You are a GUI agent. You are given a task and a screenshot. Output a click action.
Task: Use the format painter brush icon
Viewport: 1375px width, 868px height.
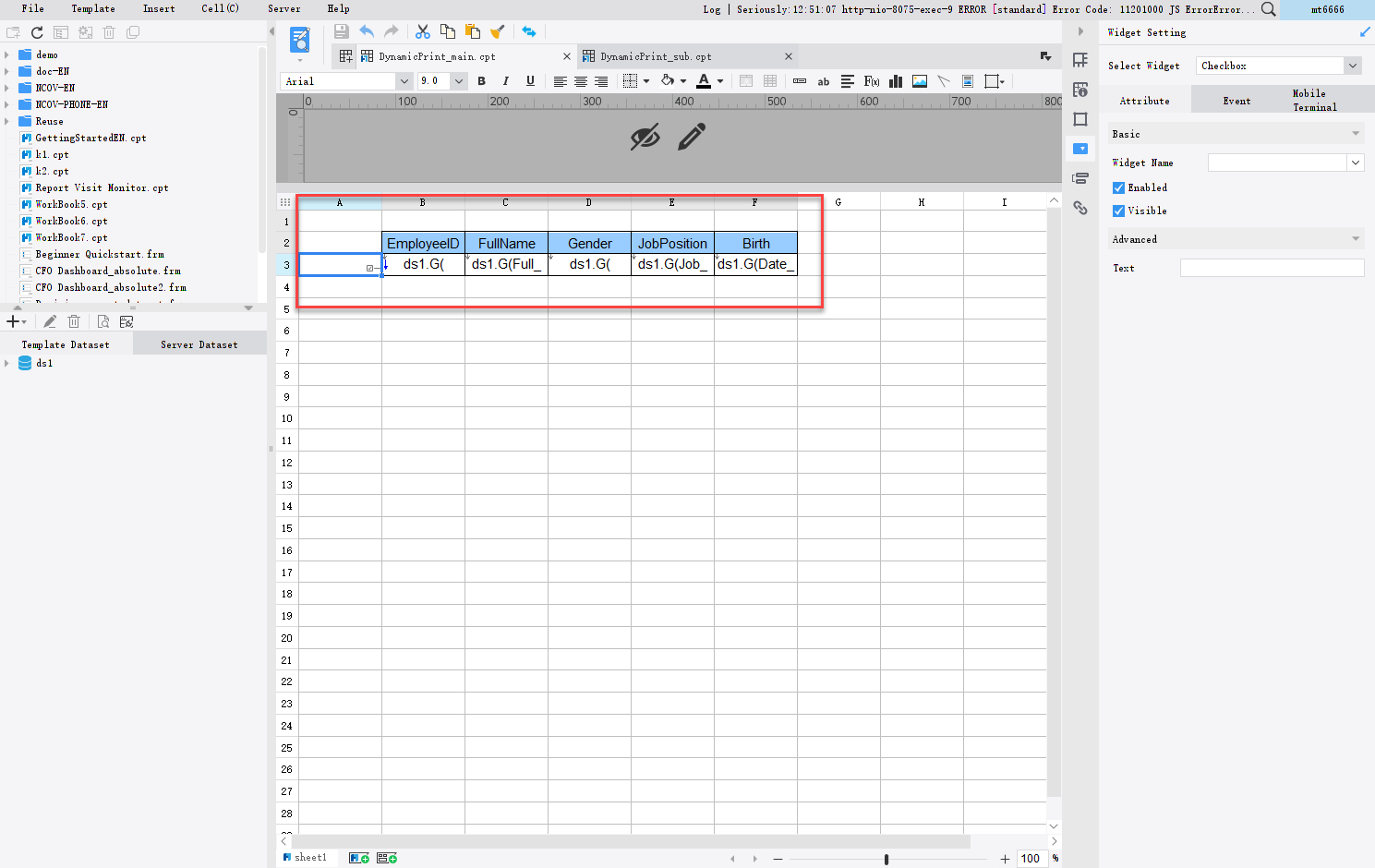tap(498, 31)
